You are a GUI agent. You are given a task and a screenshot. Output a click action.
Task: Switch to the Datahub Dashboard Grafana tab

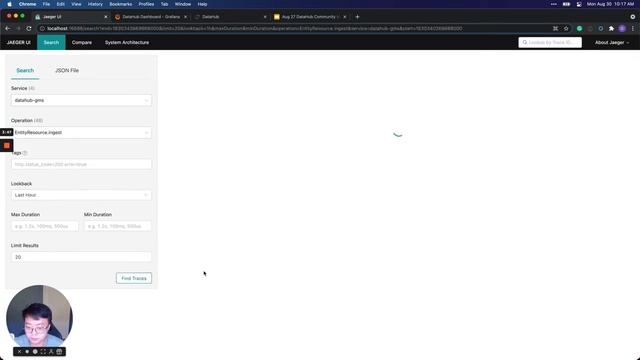click(151, 17)
